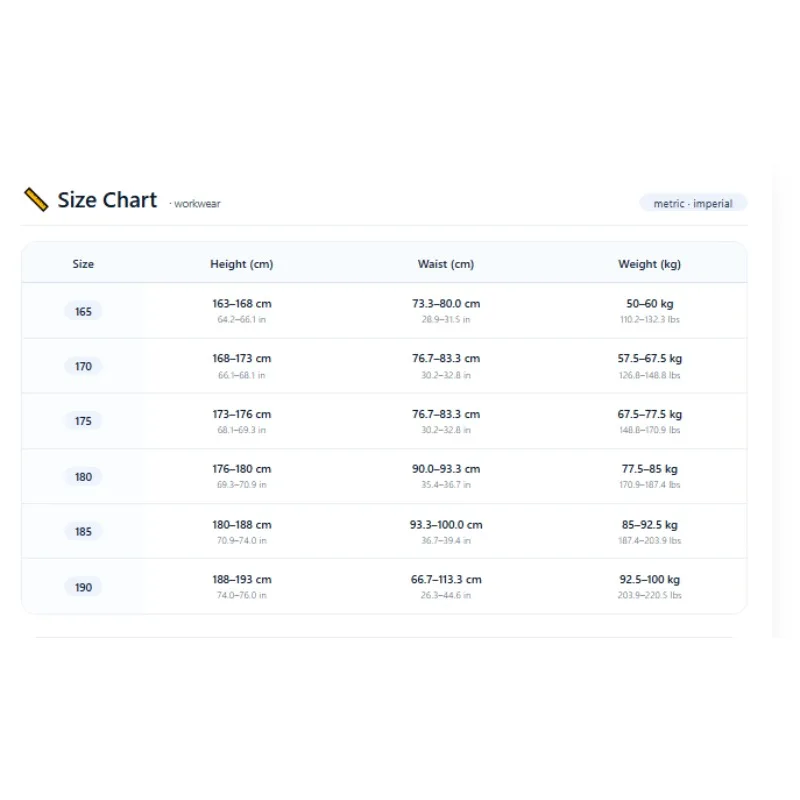Select the 163–168 cm height cell

tap(242, 310)
